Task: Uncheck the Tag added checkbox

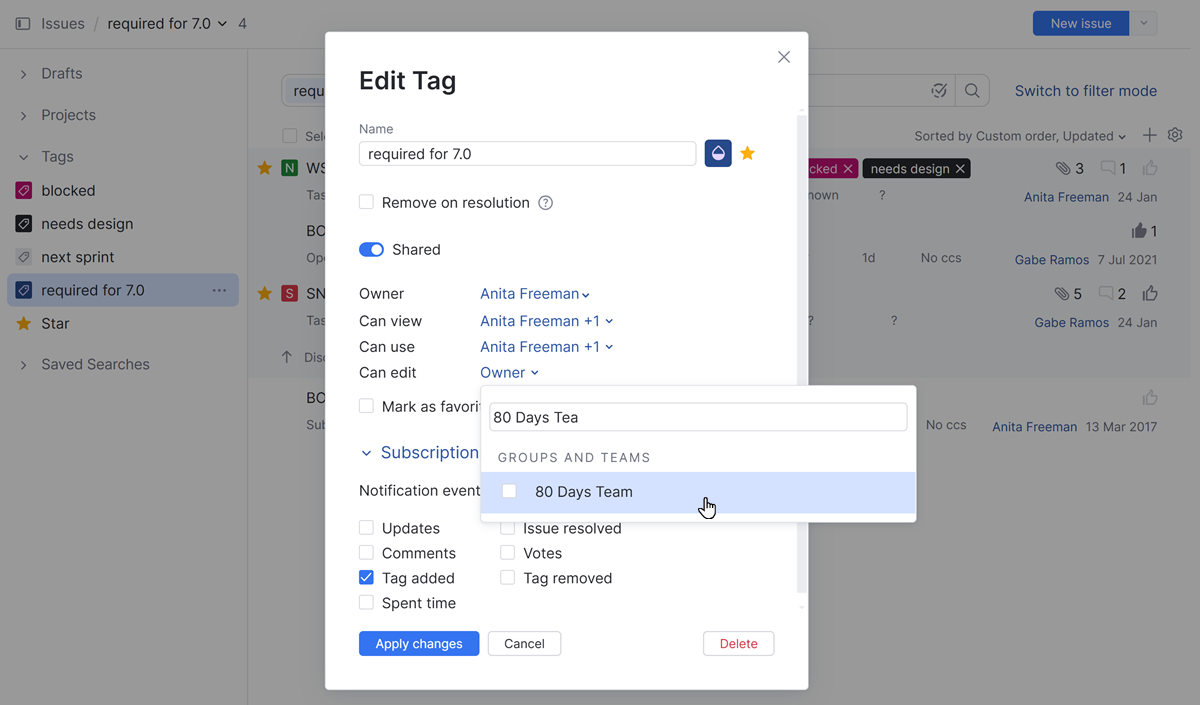Action: 366,578
